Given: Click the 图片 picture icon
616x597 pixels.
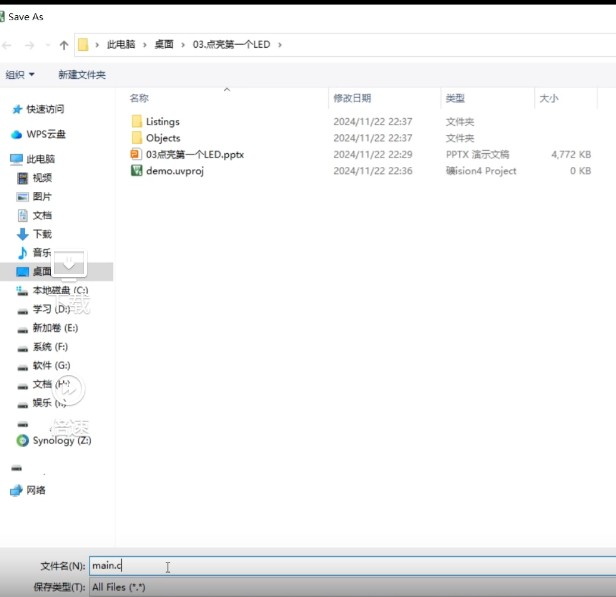Looking at the screenshot, I should pyautogui.click(x=22, y=197).
